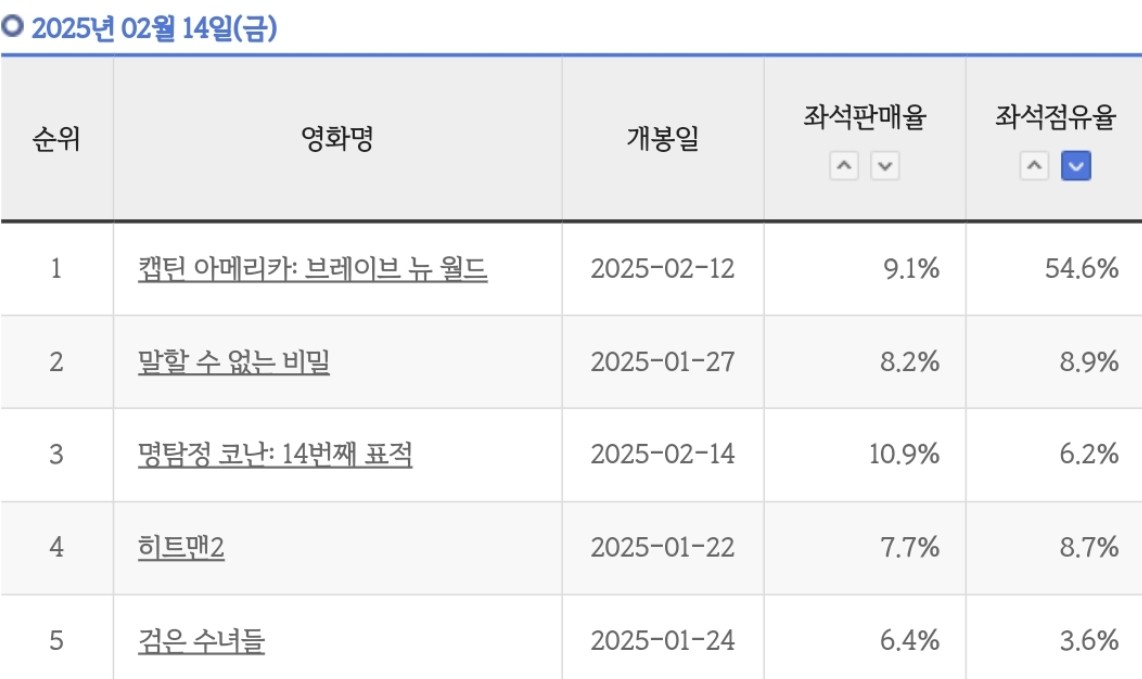The height and width of the screenshot is (679, 1142).
Task: Open the 히트맨2 movie link
Action: coord(181,548)
